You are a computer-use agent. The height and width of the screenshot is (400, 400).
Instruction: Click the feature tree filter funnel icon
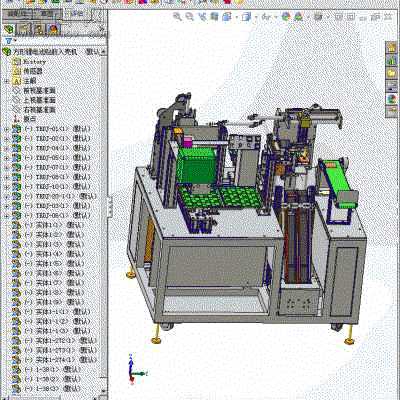[8, 41]
